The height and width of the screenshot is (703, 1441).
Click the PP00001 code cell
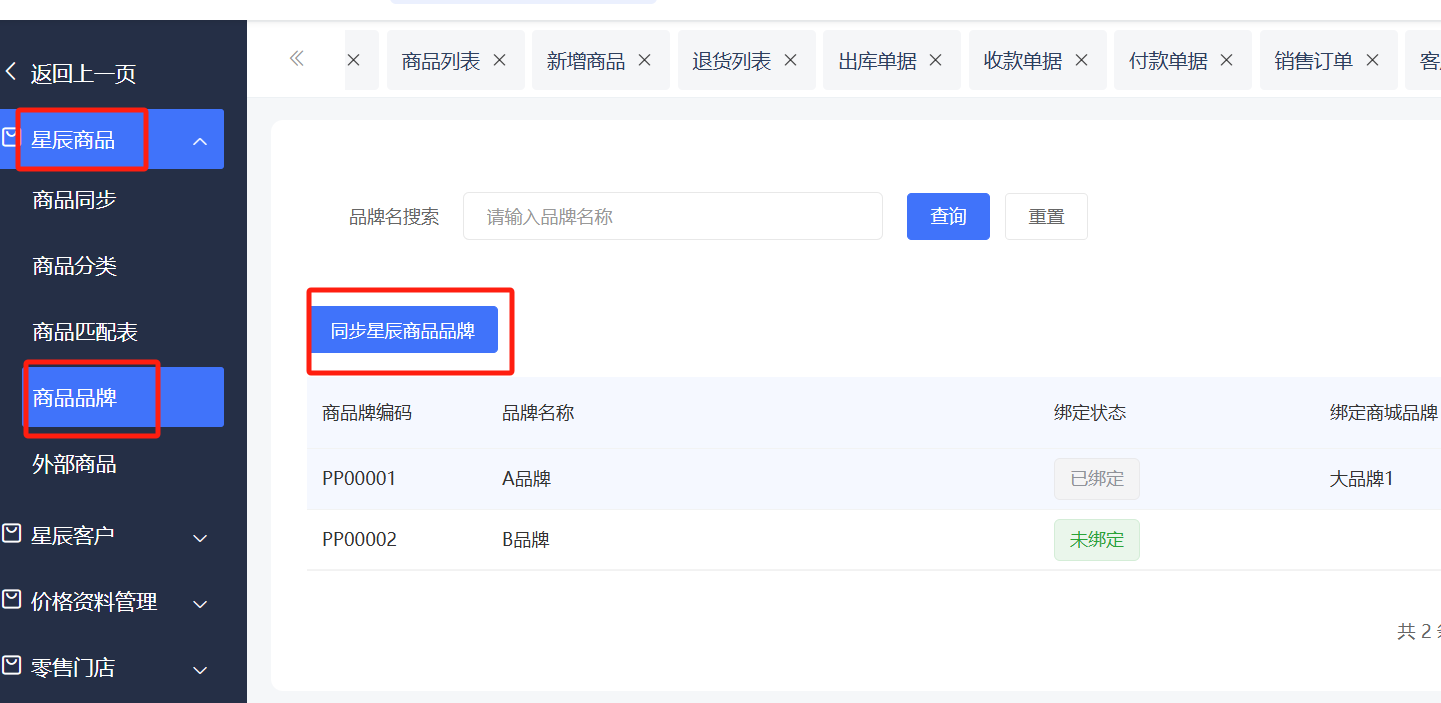[359, 479]
